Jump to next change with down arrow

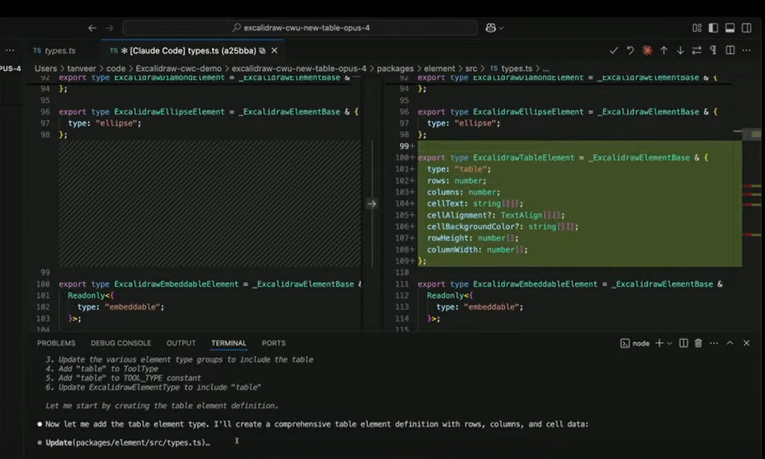(x=680, y=50)
